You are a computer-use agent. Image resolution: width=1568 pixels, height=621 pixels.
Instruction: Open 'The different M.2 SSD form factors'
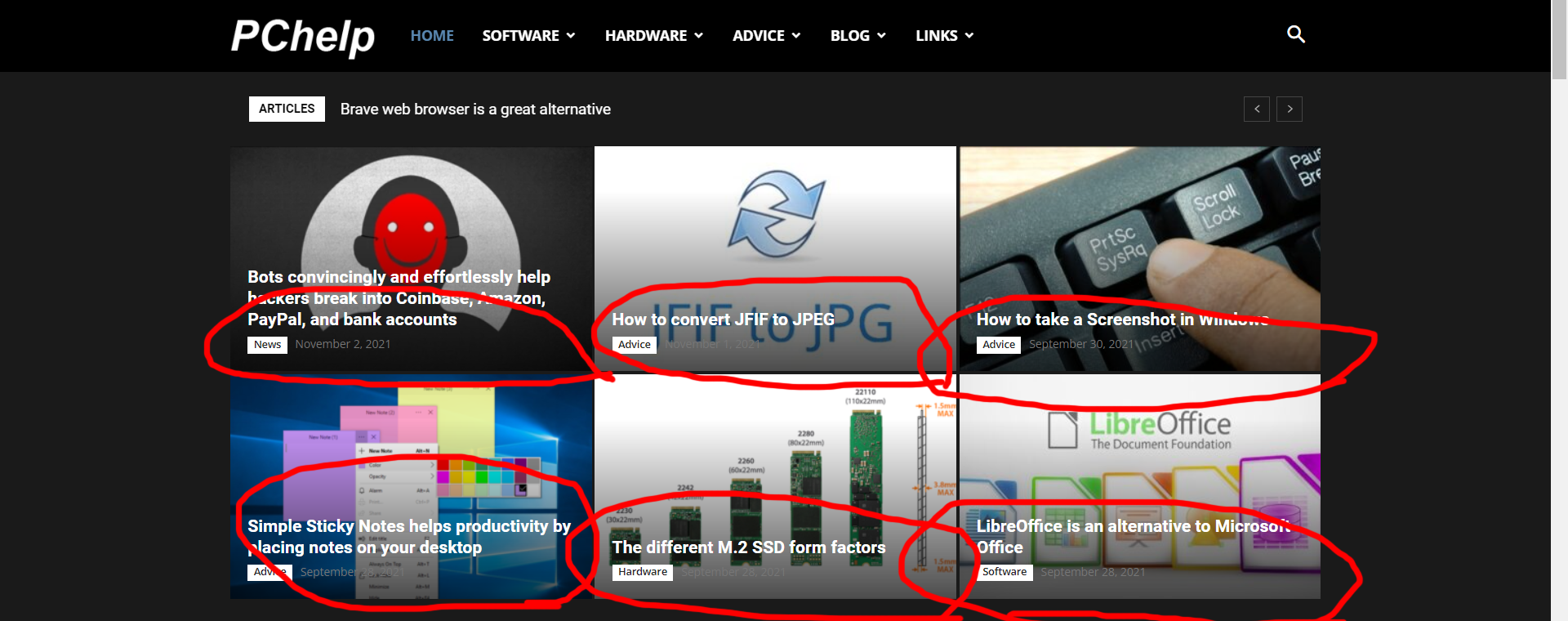point(749,547)
